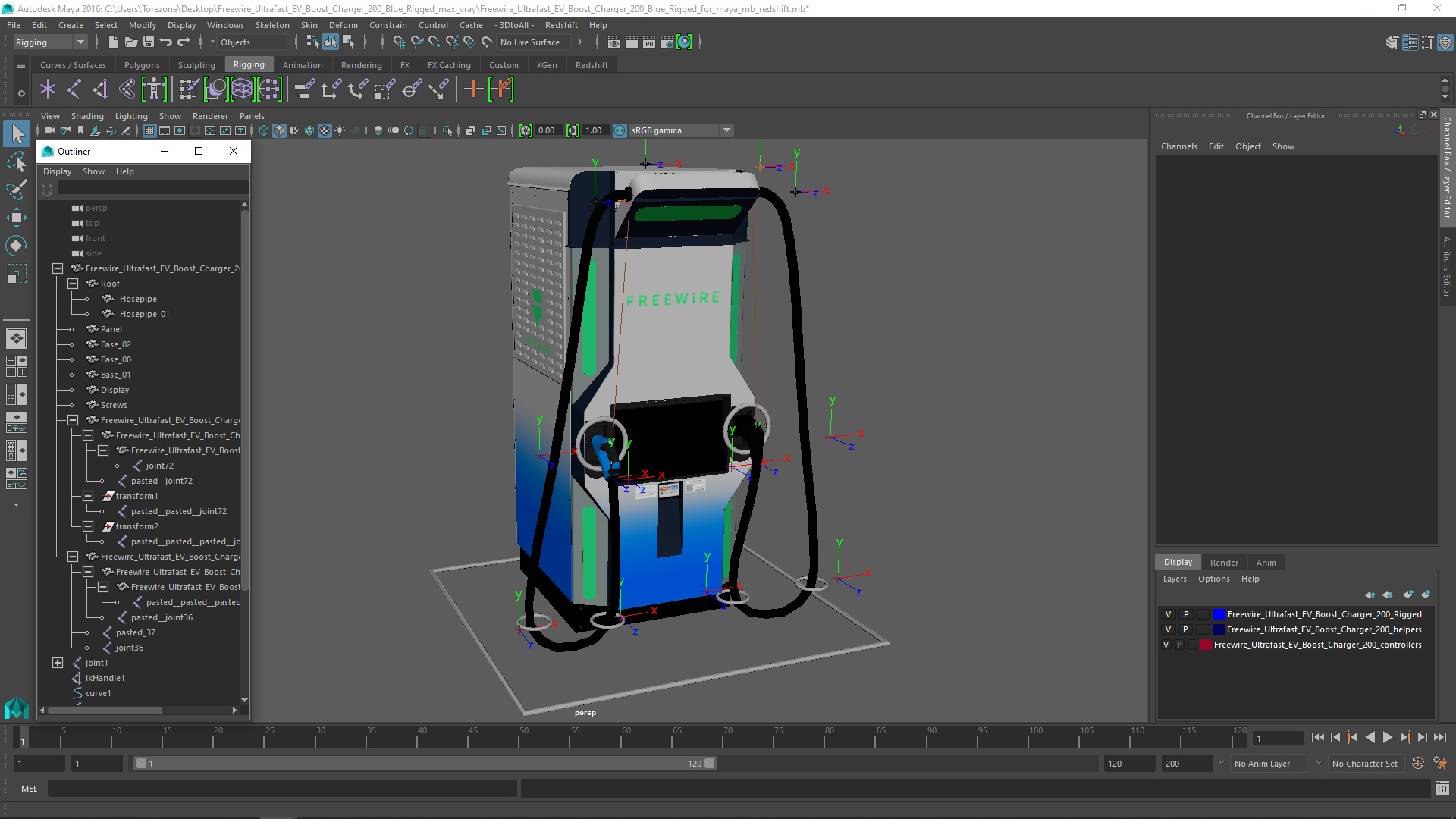Switch to the Animation shelf tab
Screen dimensions: 1456x819
coord(303,65)
